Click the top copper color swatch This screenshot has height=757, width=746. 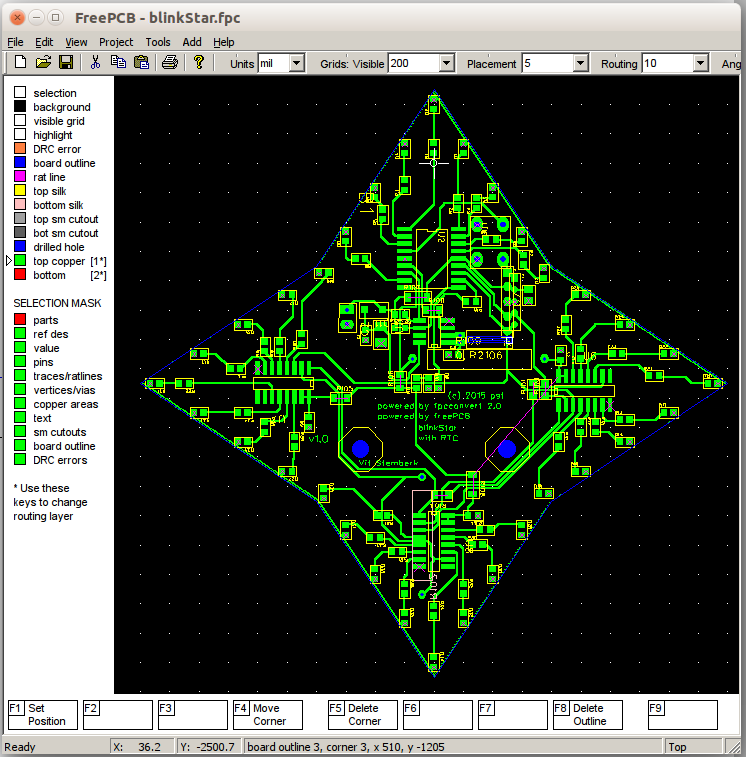20,260
